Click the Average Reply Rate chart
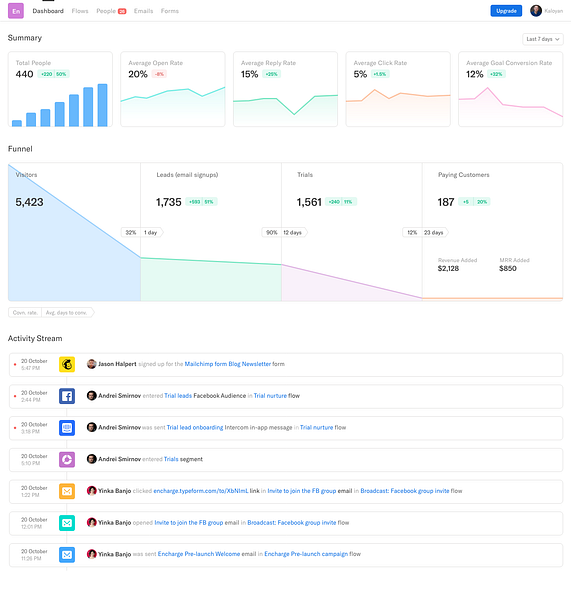 [x=286, y=109]
